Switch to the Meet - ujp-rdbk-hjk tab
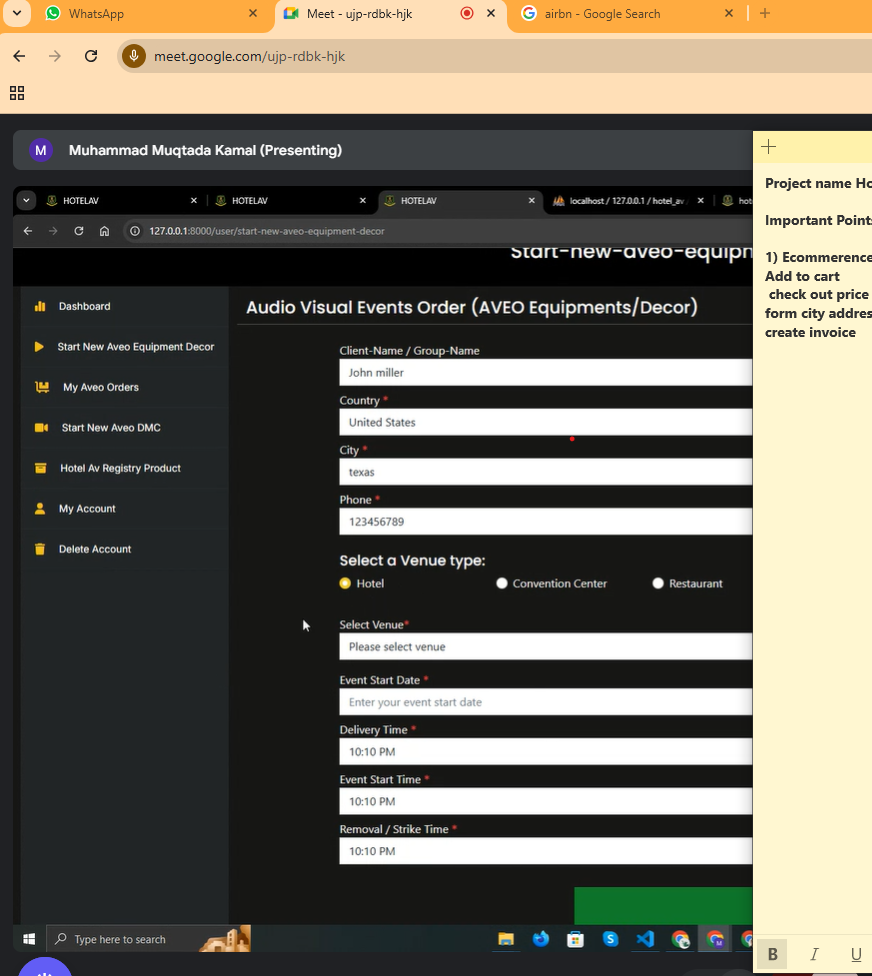Viewport: 872px width, 976px height. point(391,14)
